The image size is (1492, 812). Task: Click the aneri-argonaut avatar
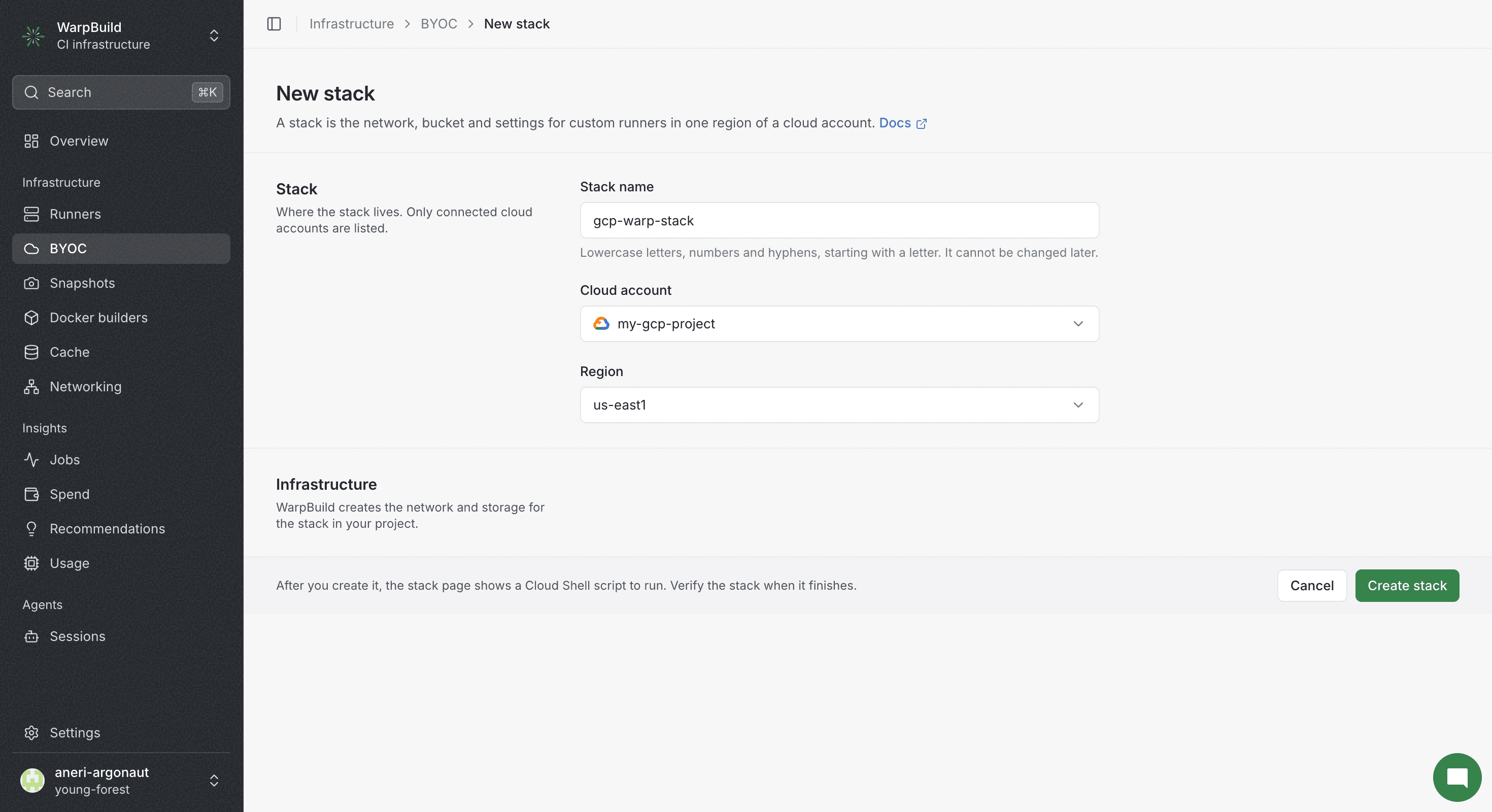click(x=32, y=780)
